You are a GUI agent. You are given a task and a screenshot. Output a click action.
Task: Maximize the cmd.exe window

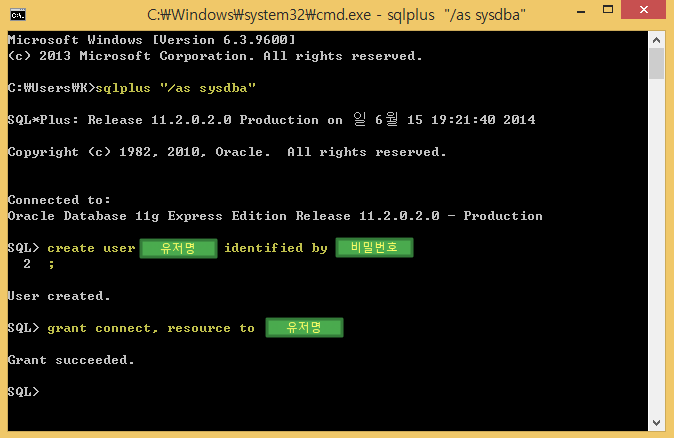(608, 10)
